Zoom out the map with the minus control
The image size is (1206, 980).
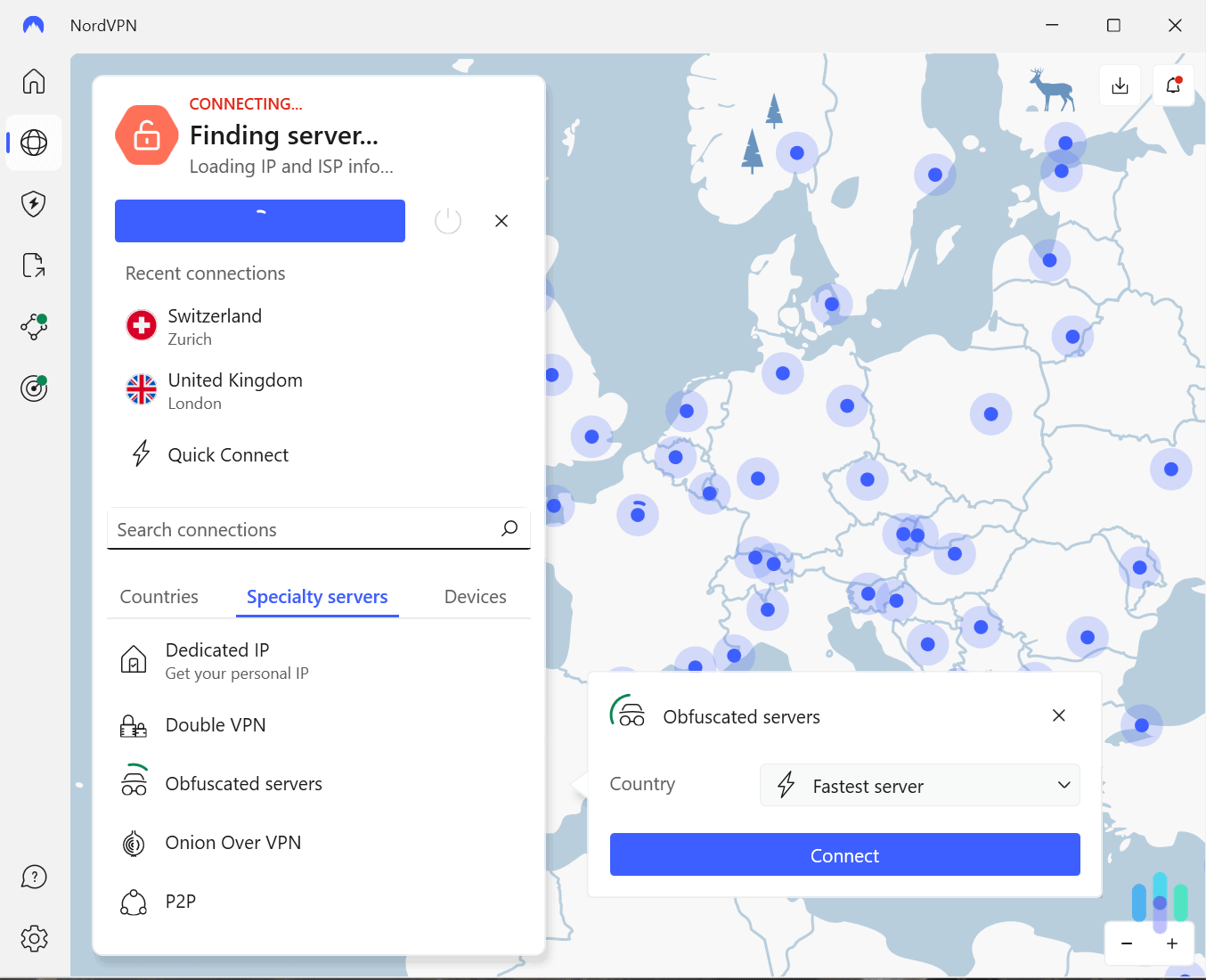tap(1126, 943)
